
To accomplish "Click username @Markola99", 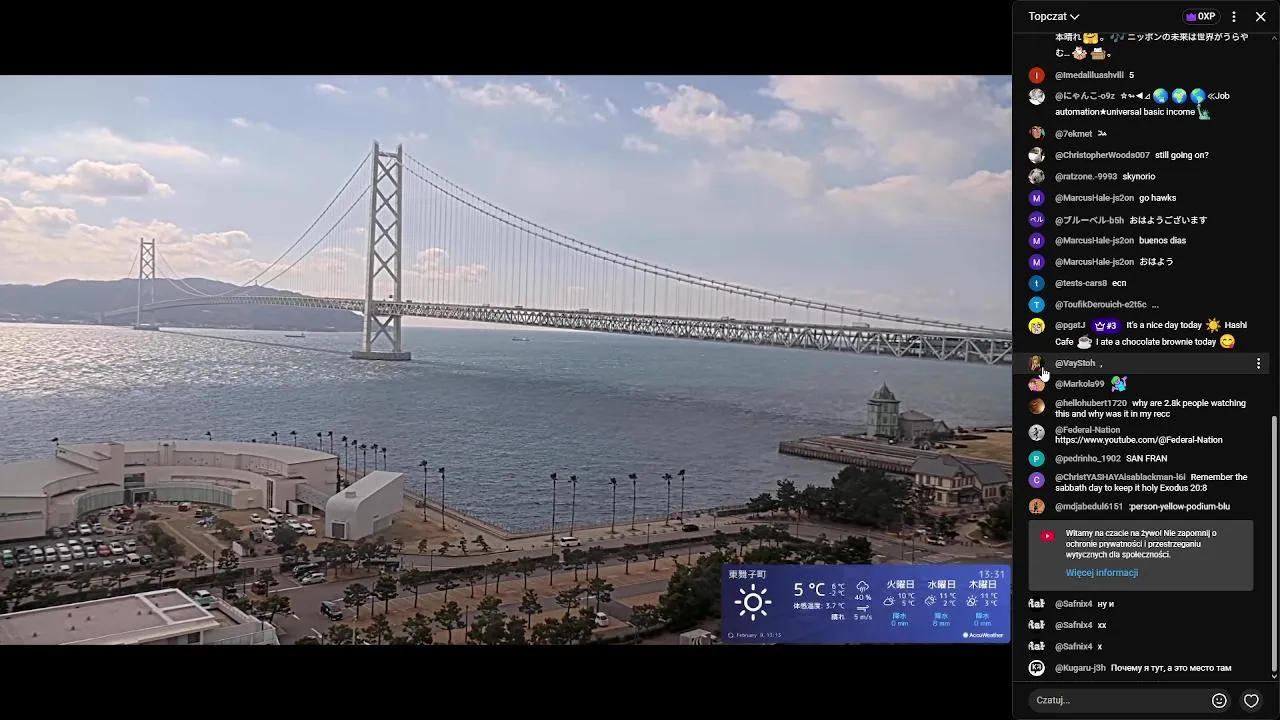I will point(1080,384).
